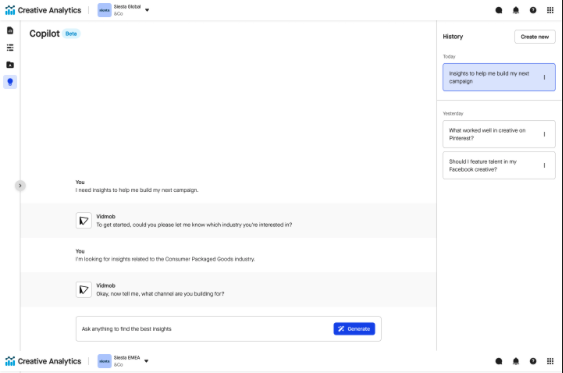Click Vidmob reply about which industry

tap(194, 225)
